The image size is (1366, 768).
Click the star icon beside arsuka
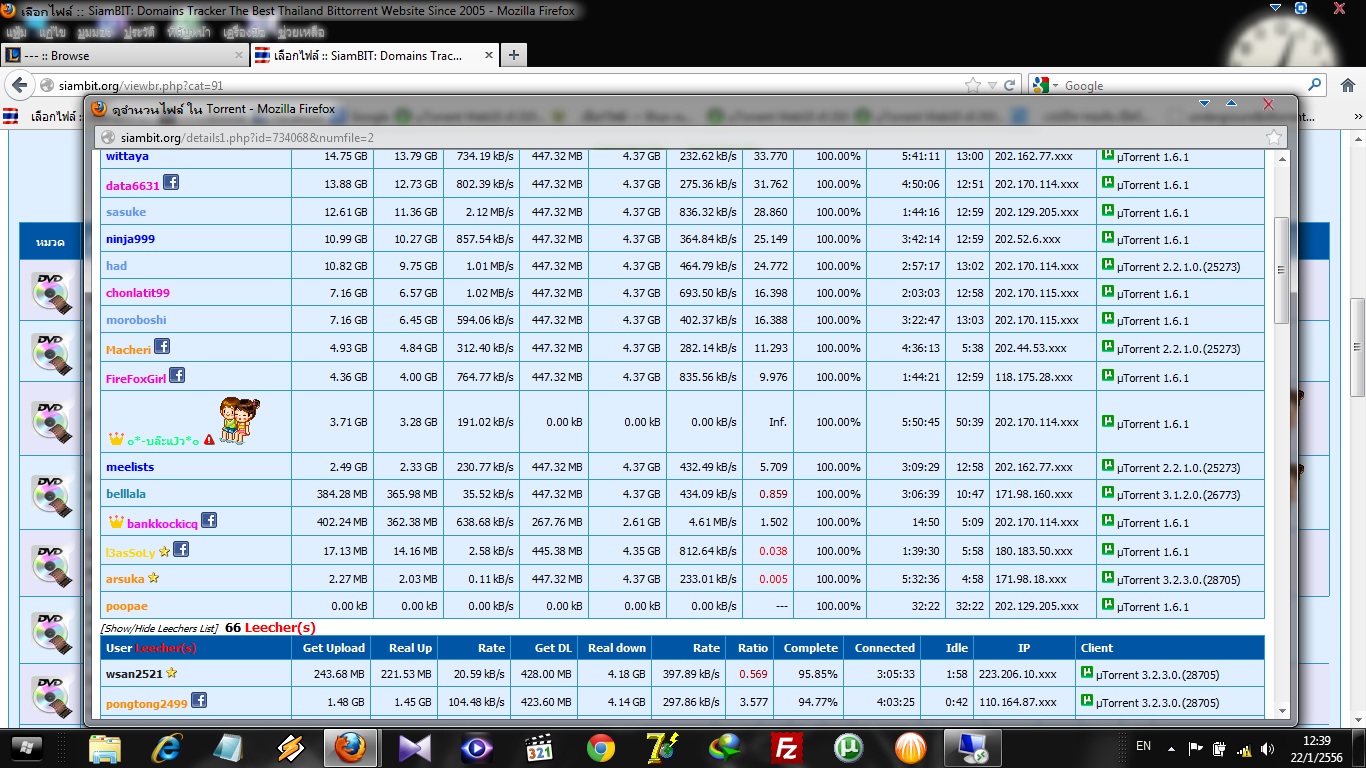pos(154,577)
